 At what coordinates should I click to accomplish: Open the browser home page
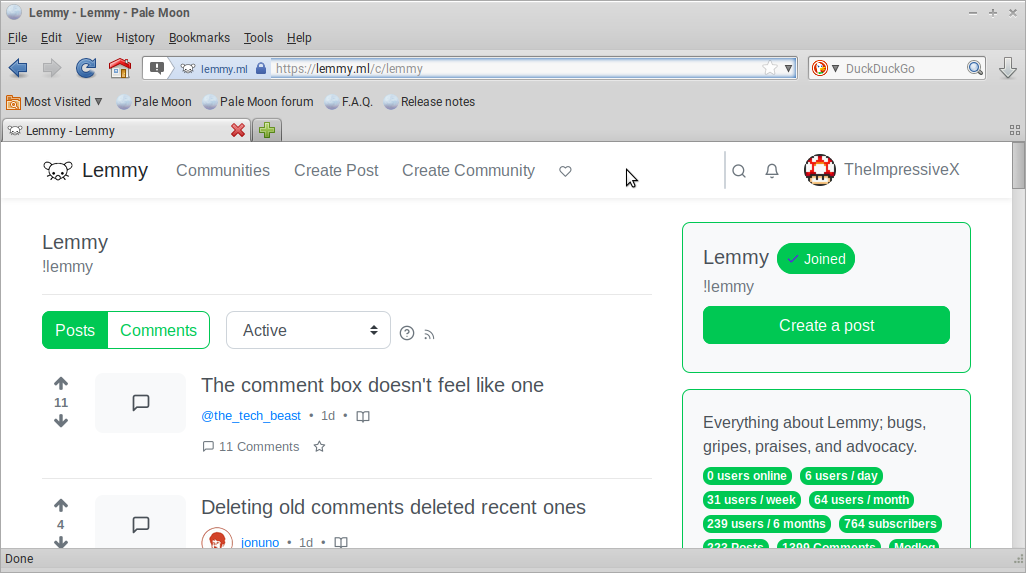coord(120,68)
